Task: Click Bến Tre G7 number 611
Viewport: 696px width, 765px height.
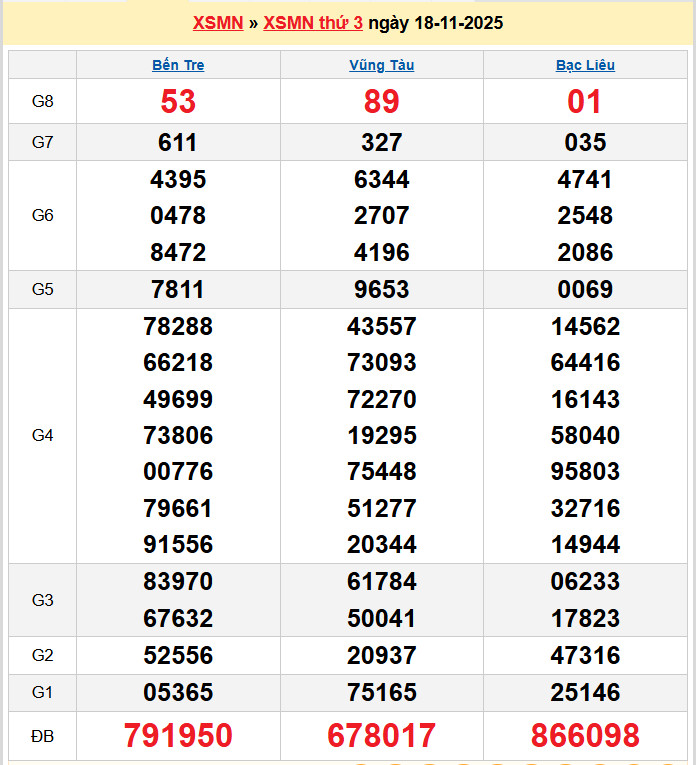Action: (x=178, y=142)
